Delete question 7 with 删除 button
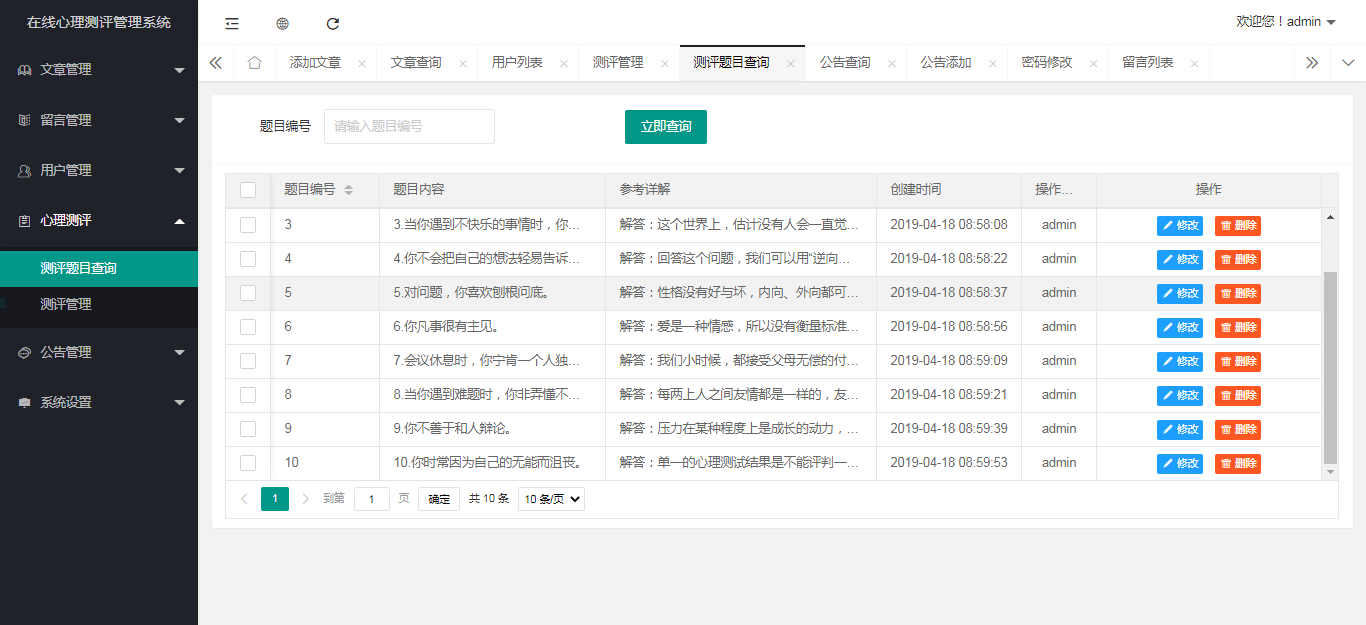 point(1237,362)
